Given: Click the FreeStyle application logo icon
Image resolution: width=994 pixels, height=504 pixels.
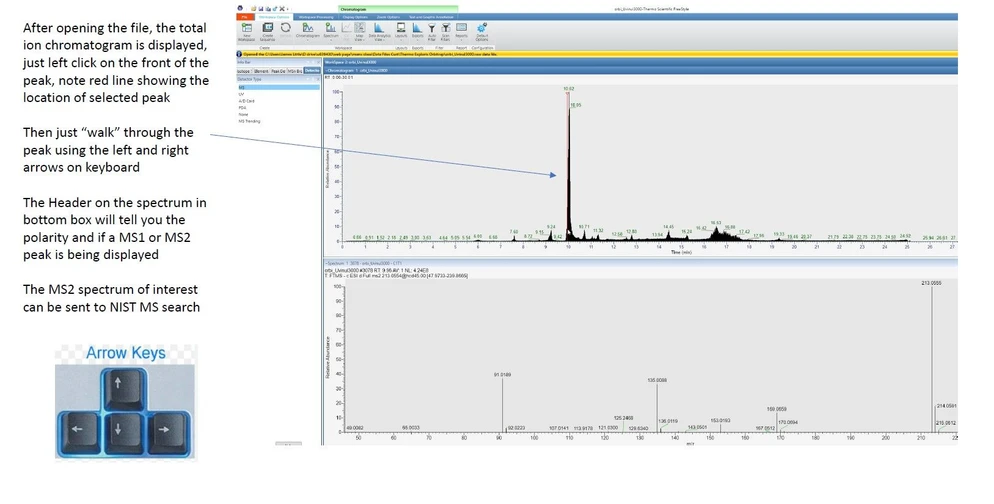Looking at the screenshot, I should [x=240, y=8].
